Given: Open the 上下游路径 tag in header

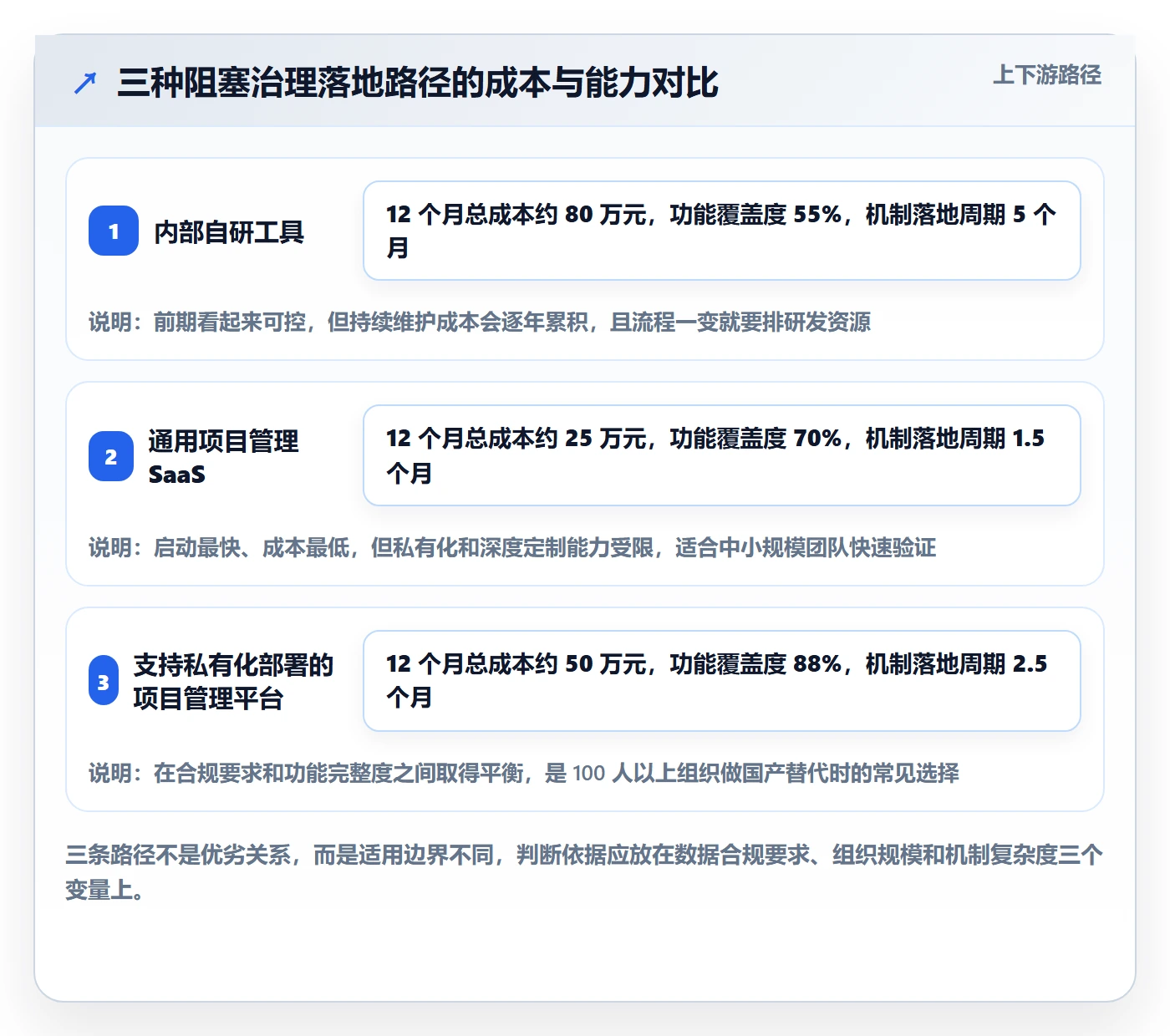Looking at the screenshot, I should coord(1047,75).
